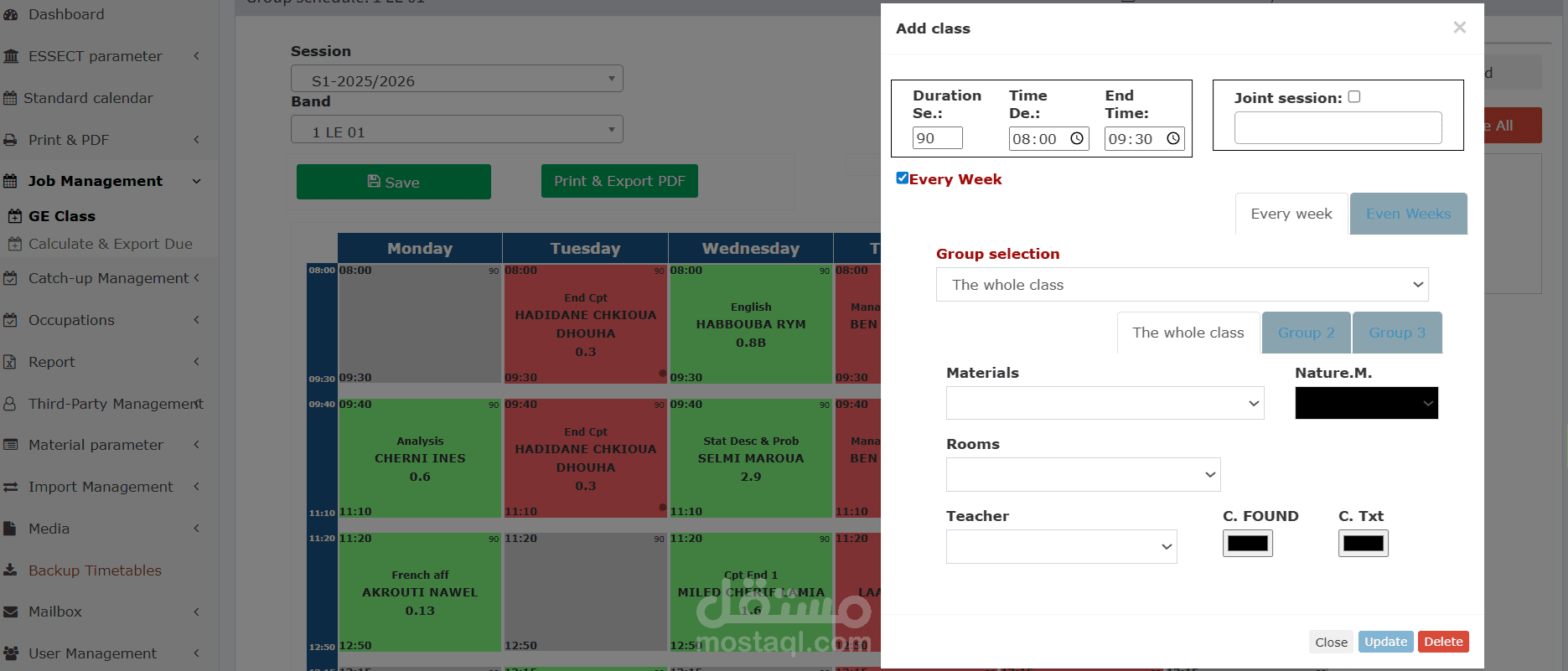The image size is (1568, 671).
Task: Click the Wednesday column header
Action: tap(750, 248)
